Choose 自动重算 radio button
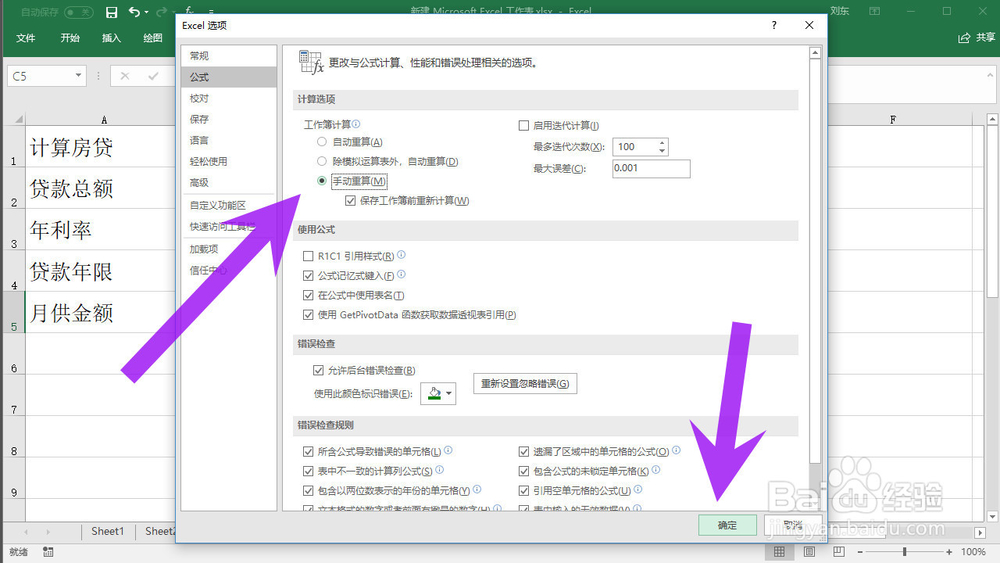 click(x=322, y=142)
